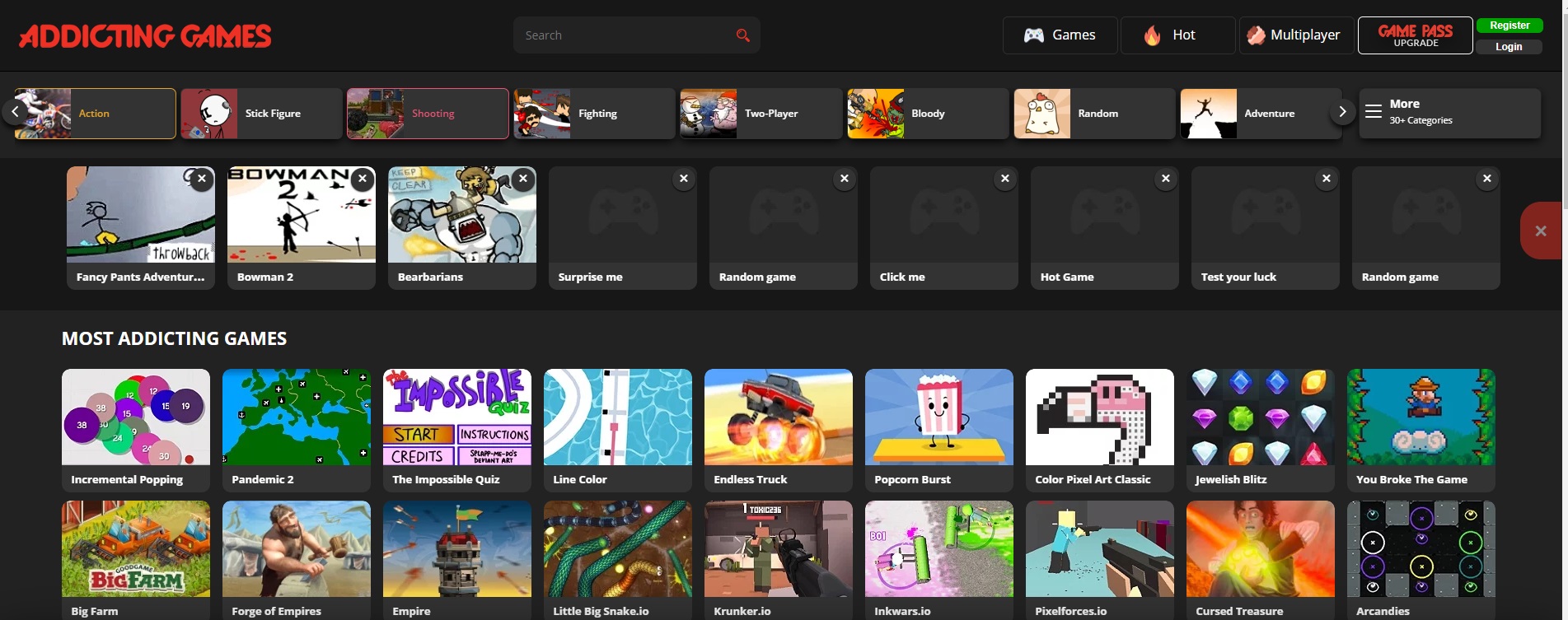Open the Games menu

(1060, 35)
